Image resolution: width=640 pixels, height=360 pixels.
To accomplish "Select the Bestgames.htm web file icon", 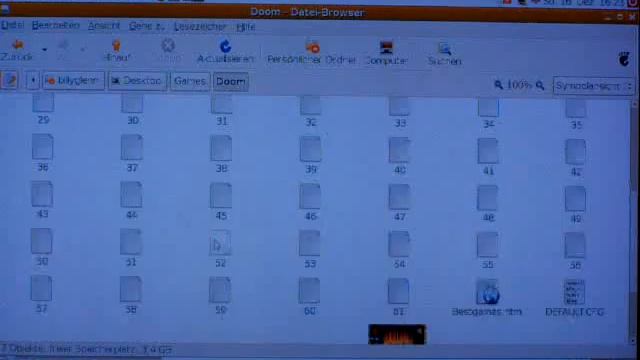I will tap(487, 292).
